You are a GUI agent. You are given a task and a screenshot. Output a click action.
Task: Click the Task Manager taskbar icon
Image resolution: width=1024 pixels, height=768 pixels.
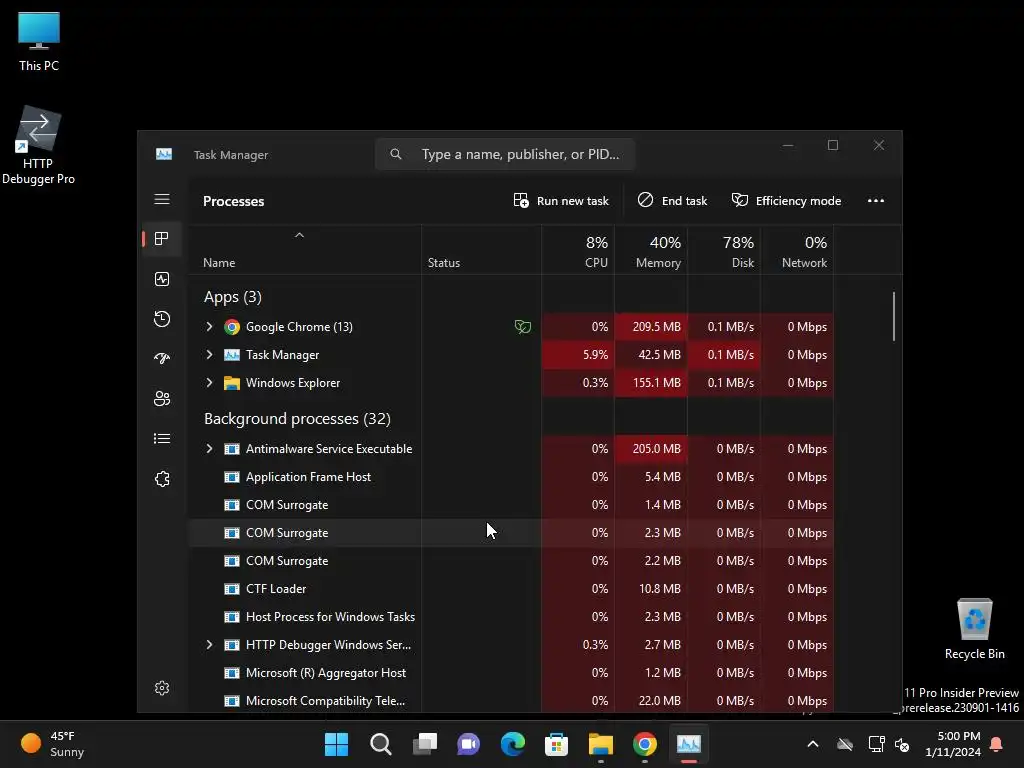(x=688, y=744)
